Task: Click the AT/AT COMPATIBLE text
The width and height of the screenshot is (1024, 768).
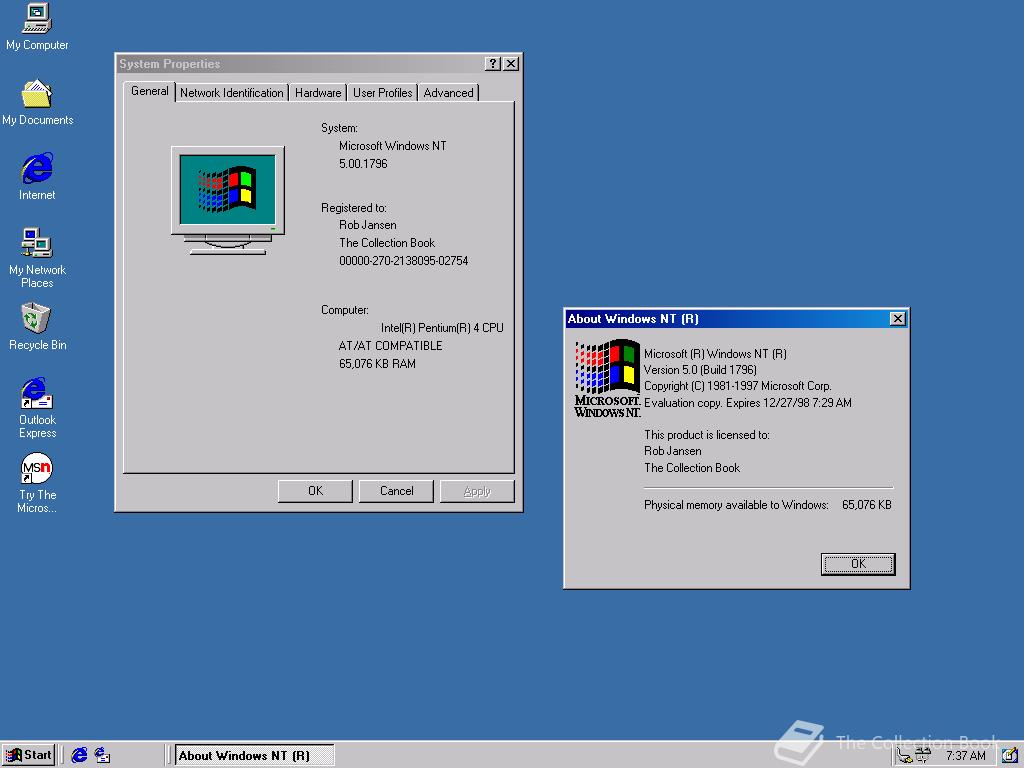Action: pos(391,345)
